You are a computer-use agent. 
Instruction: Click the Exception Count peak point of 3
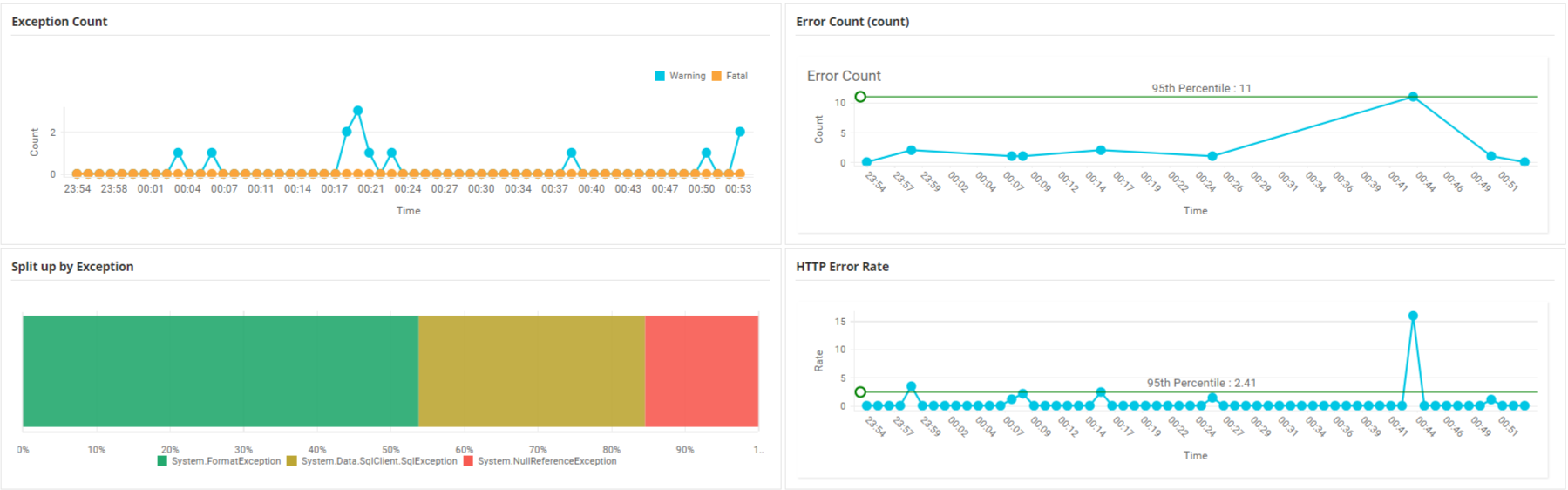357,111
